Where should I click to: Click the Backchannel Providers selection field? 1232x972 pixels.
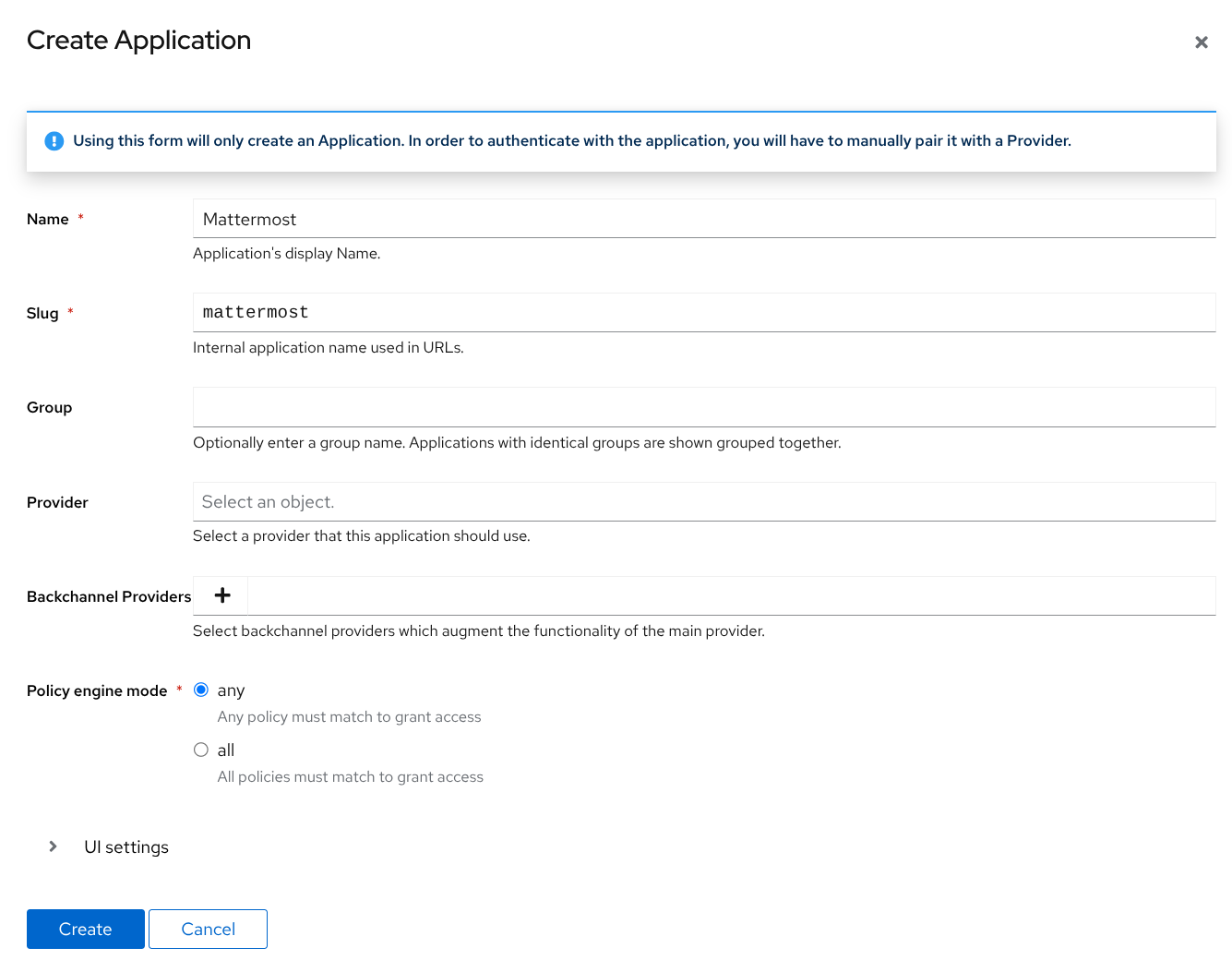pyautogui.click(x=732, y=596)
